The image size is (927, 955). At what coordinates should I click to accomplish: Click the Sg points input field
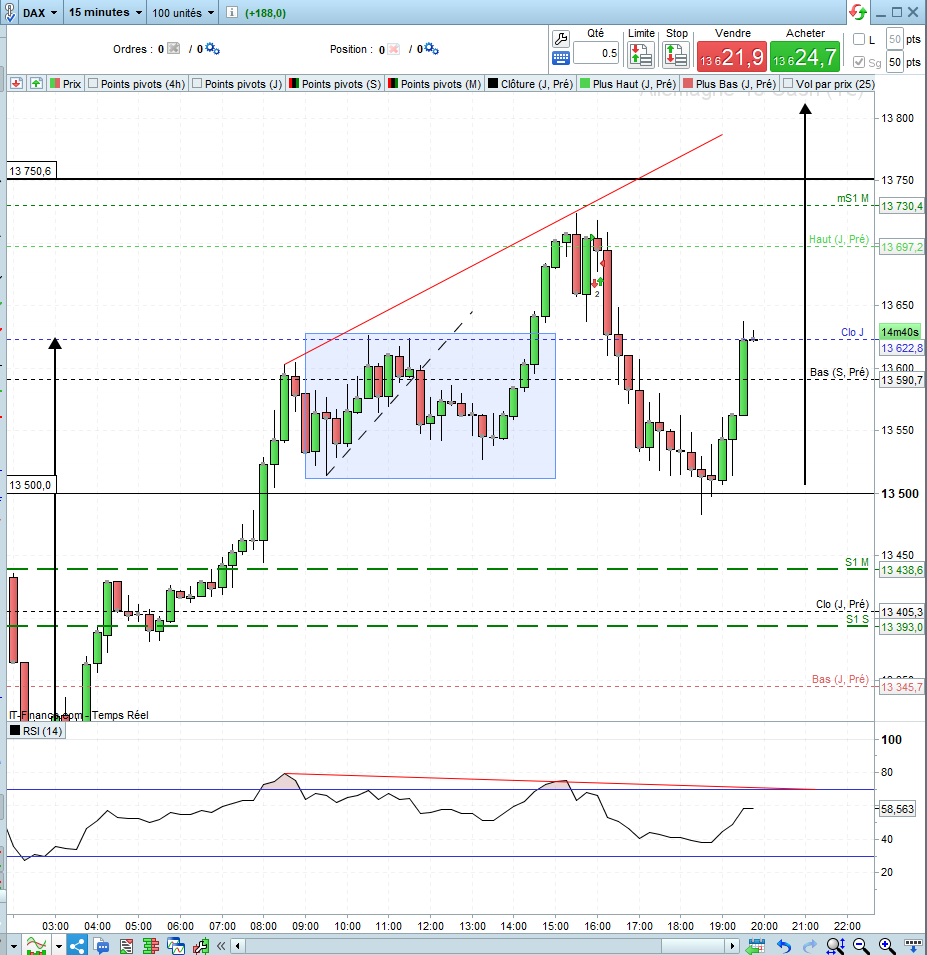(x=894, y=62)
